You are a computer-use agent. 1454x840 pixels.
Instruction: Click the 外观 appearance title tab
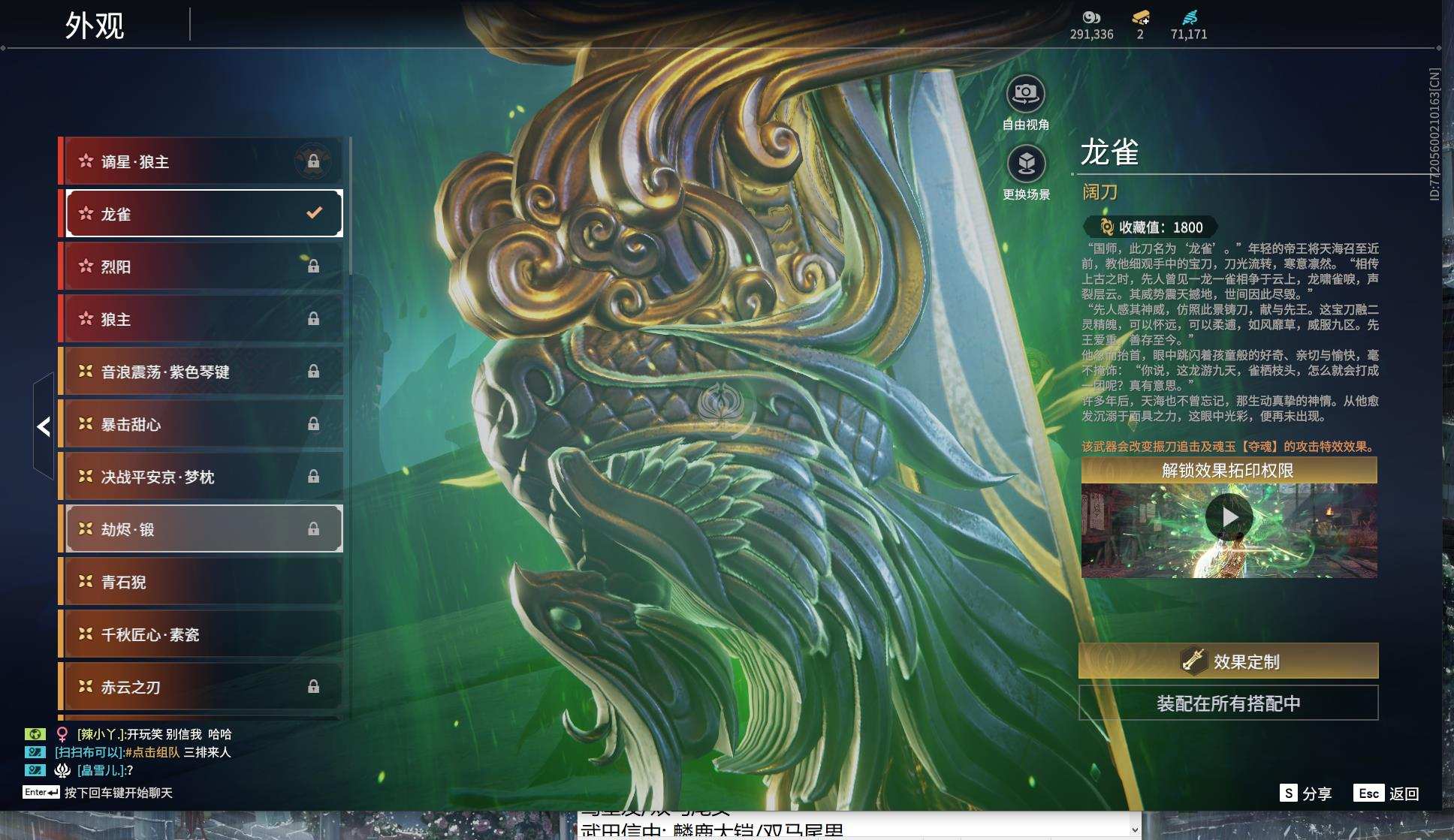coord(95,26)
